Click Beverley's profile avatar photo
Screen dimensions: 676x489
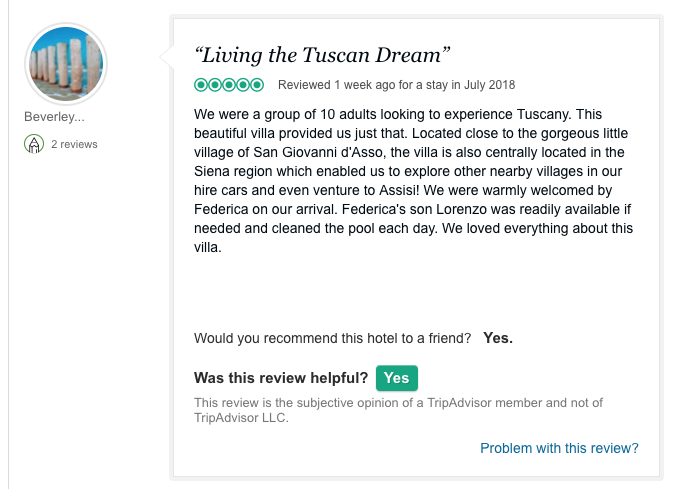point(65,63)
